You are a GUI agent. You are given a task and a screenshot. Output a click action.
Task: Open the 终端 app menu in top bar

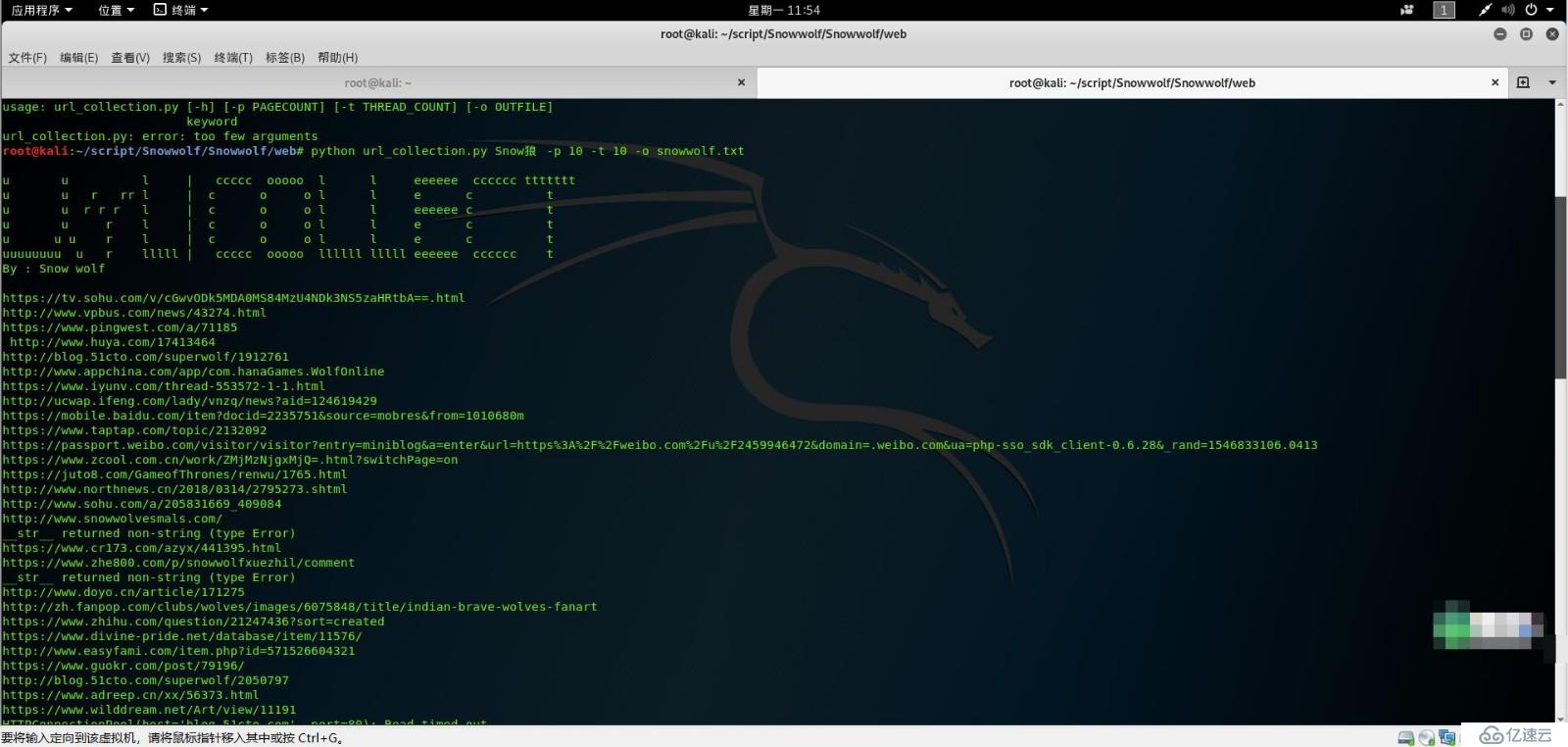[x=181, y=10]
